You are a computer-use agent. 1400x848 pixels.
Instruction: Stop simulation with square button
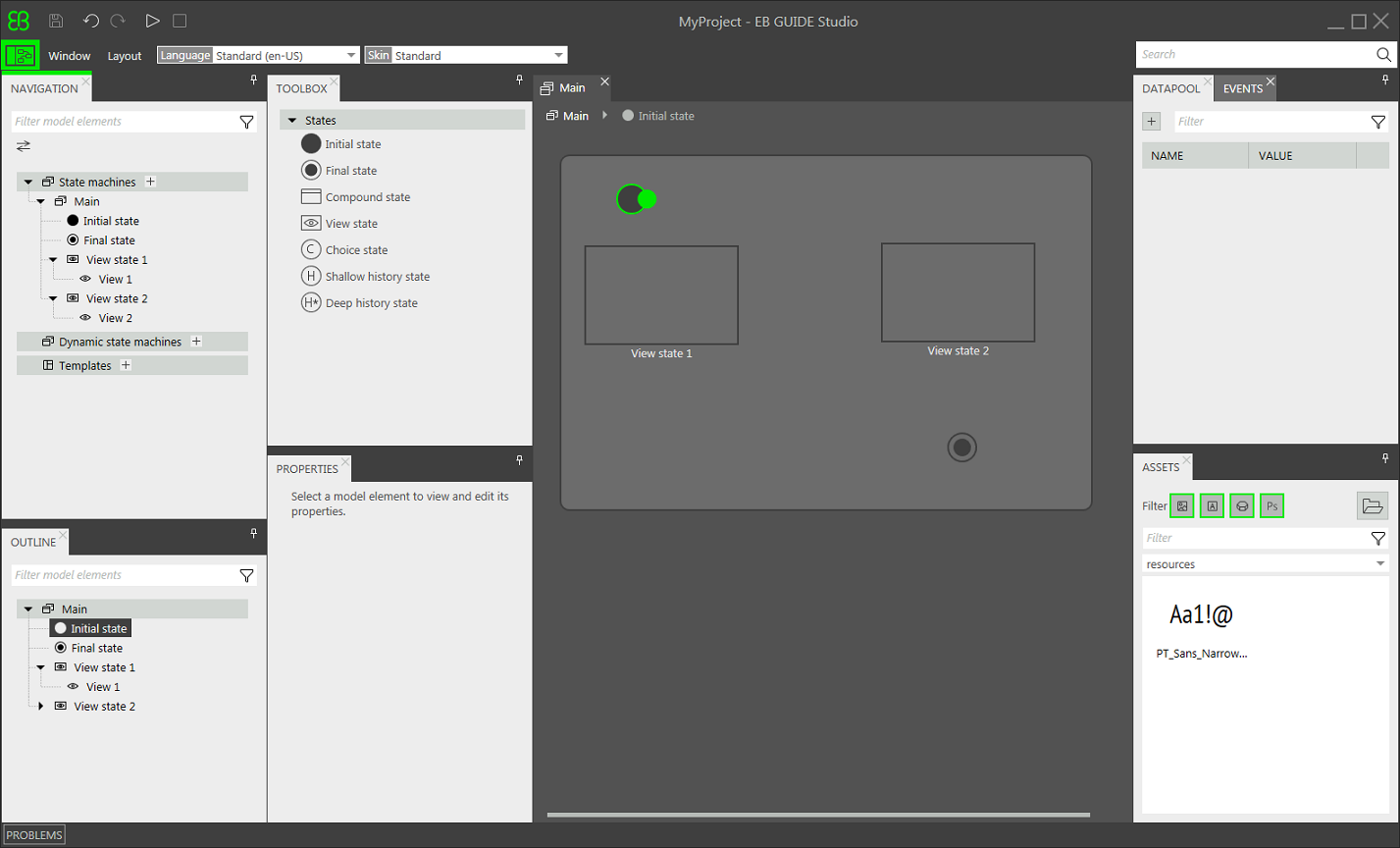180,21
